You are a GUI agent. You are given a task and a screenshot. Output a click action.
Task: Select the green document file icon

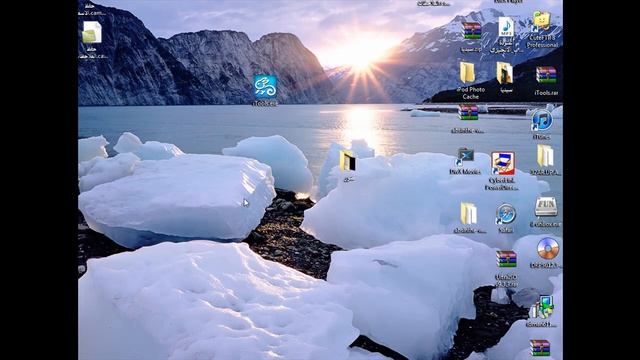(92, 33)
